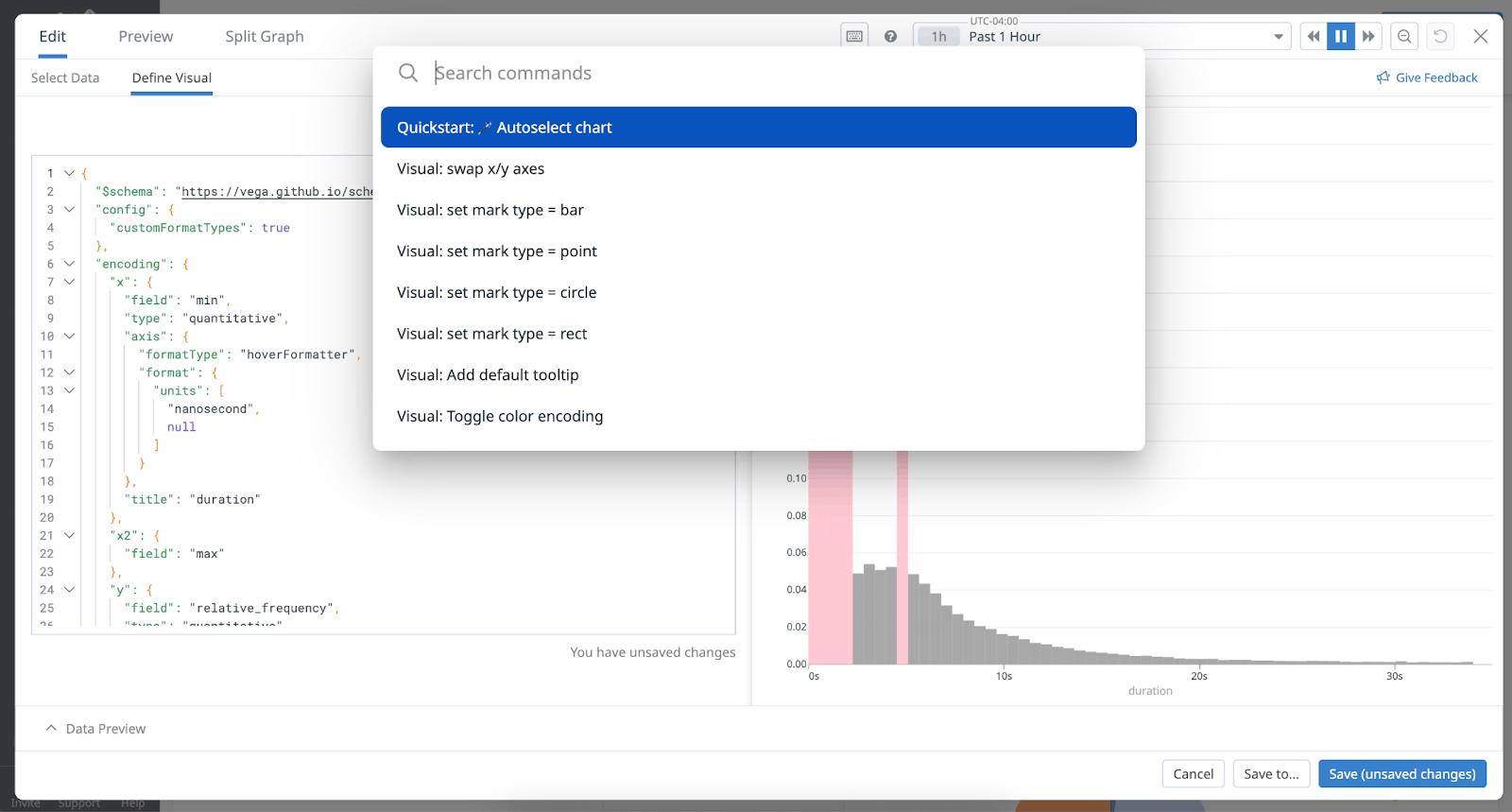
Task: Step back in time with rewind button
Action: pos(1314,37)
